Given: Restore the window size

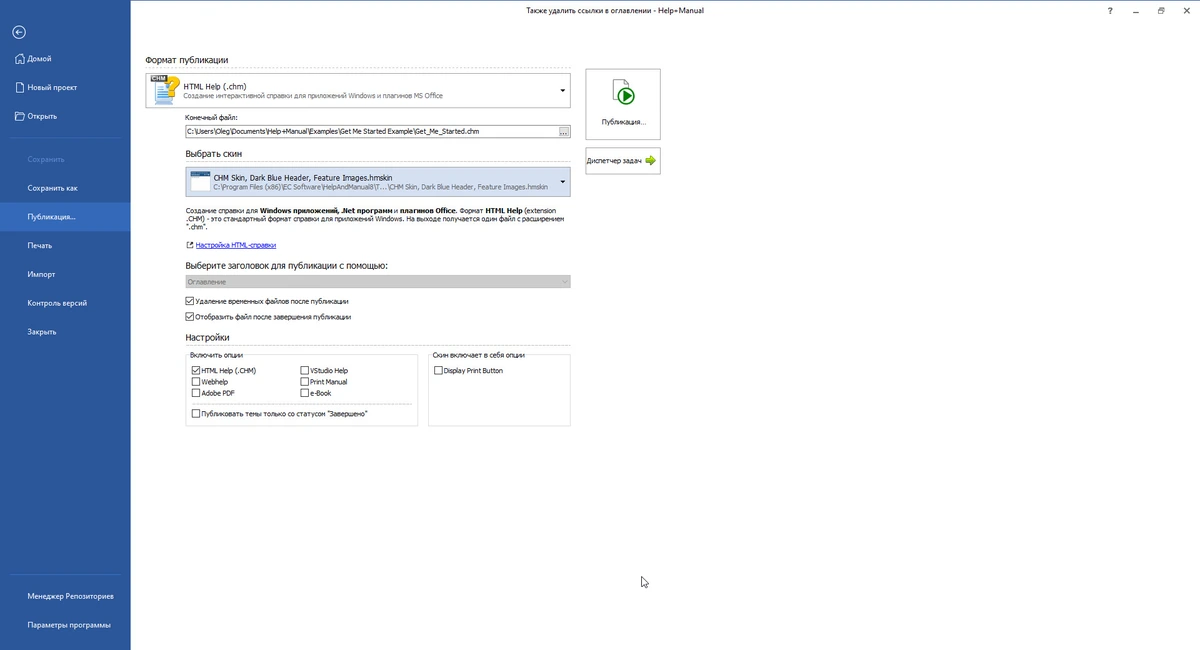Looking at the screenshot, I should point(1161,10).
